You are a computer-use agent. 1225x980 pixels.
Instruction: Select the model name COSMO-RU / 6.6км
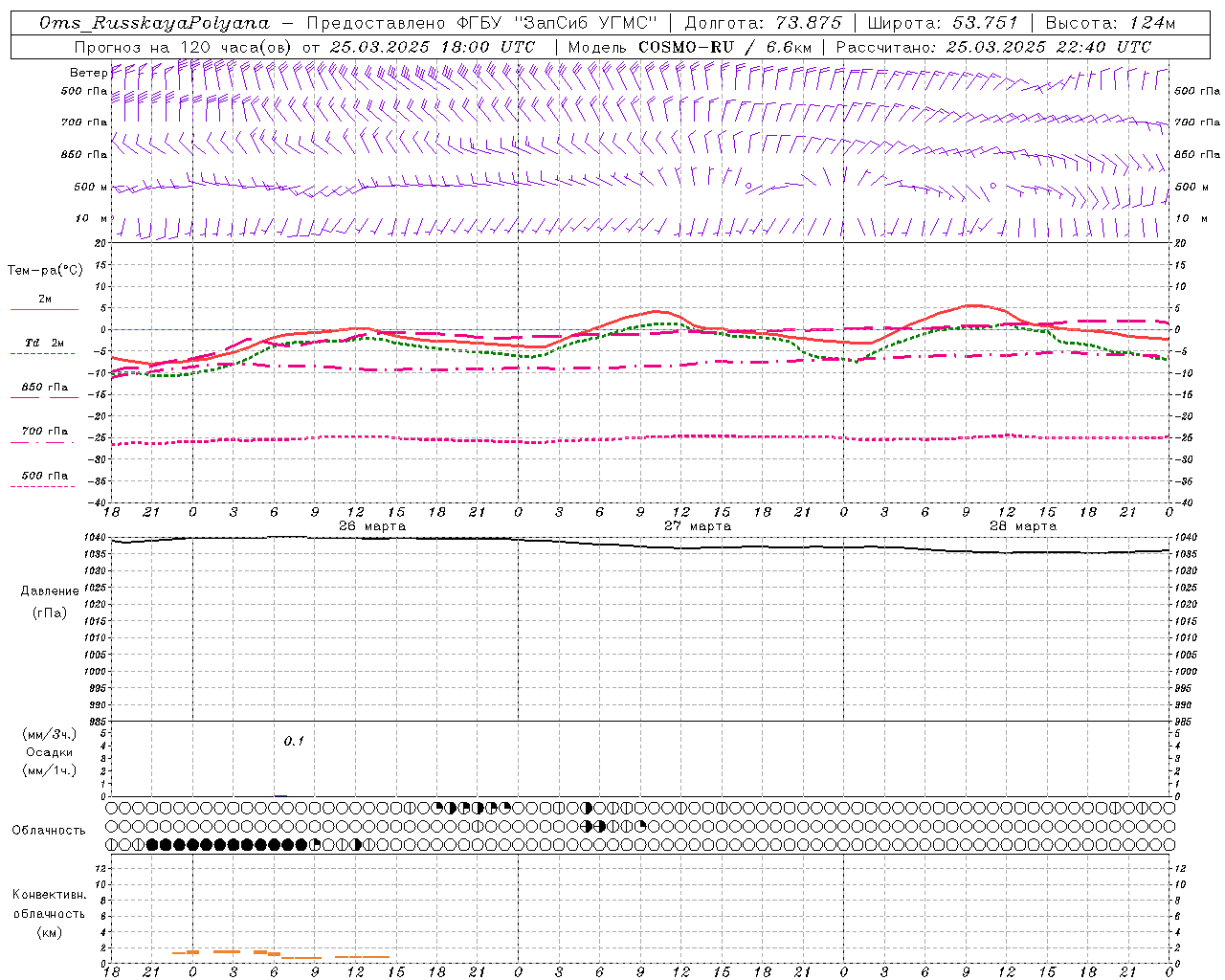724,47
